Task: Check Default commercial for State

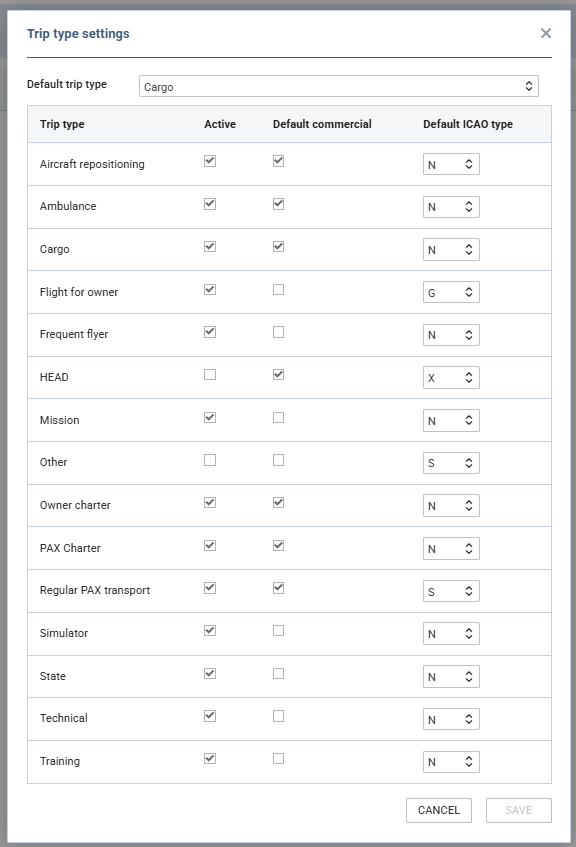Action: [278, 674]
